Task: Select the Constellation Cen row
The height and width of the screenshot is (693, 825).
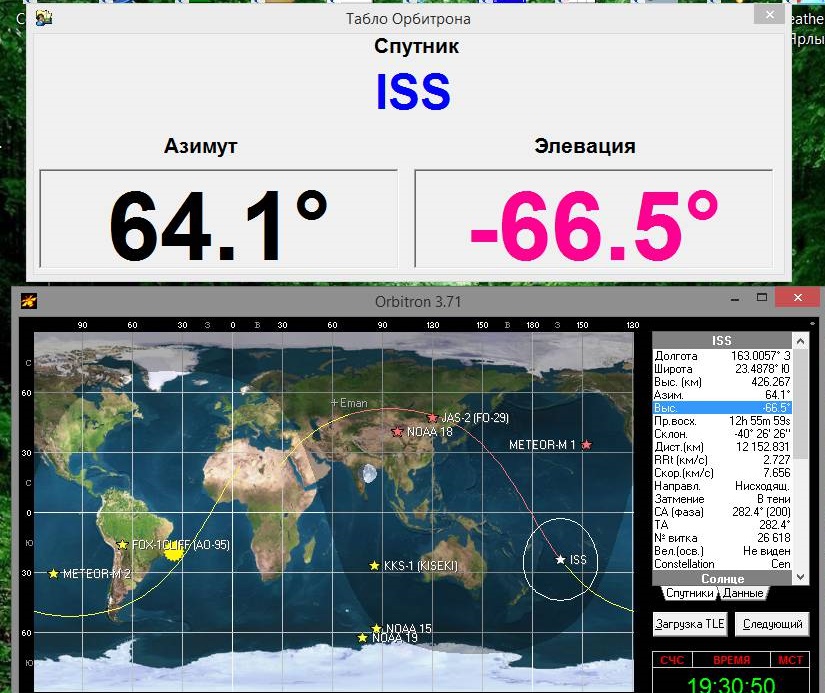Action: pyautogui.click(x=722, y=564)
